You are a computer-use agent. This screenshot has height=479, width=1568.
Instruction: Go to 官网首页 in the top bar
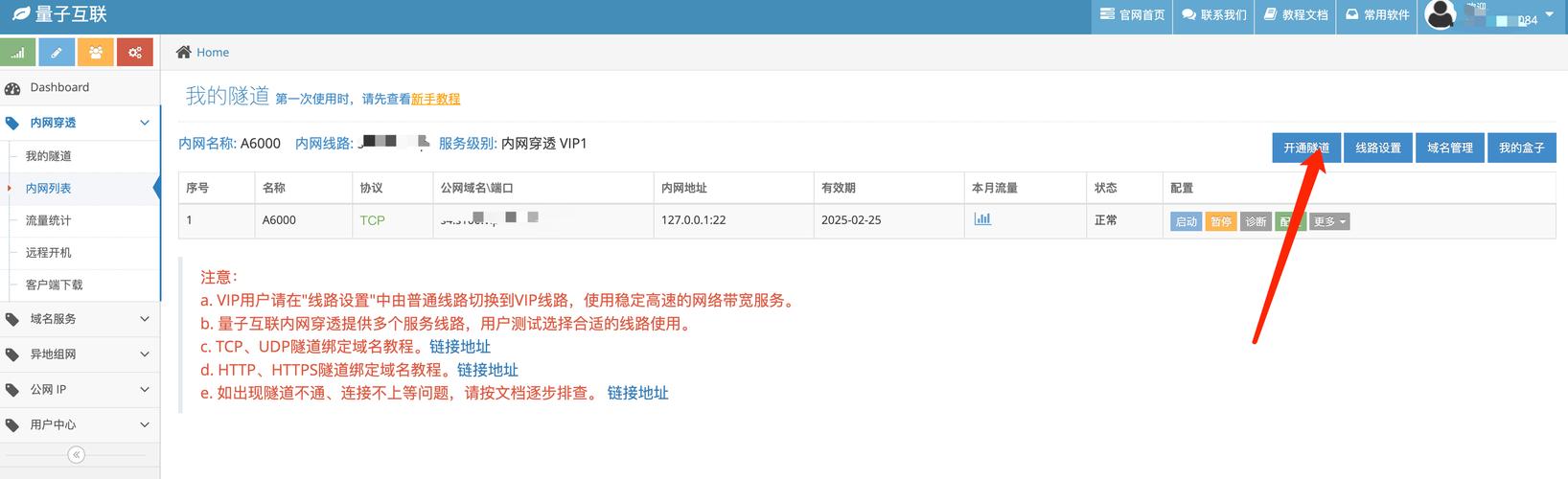point(1132,15)
